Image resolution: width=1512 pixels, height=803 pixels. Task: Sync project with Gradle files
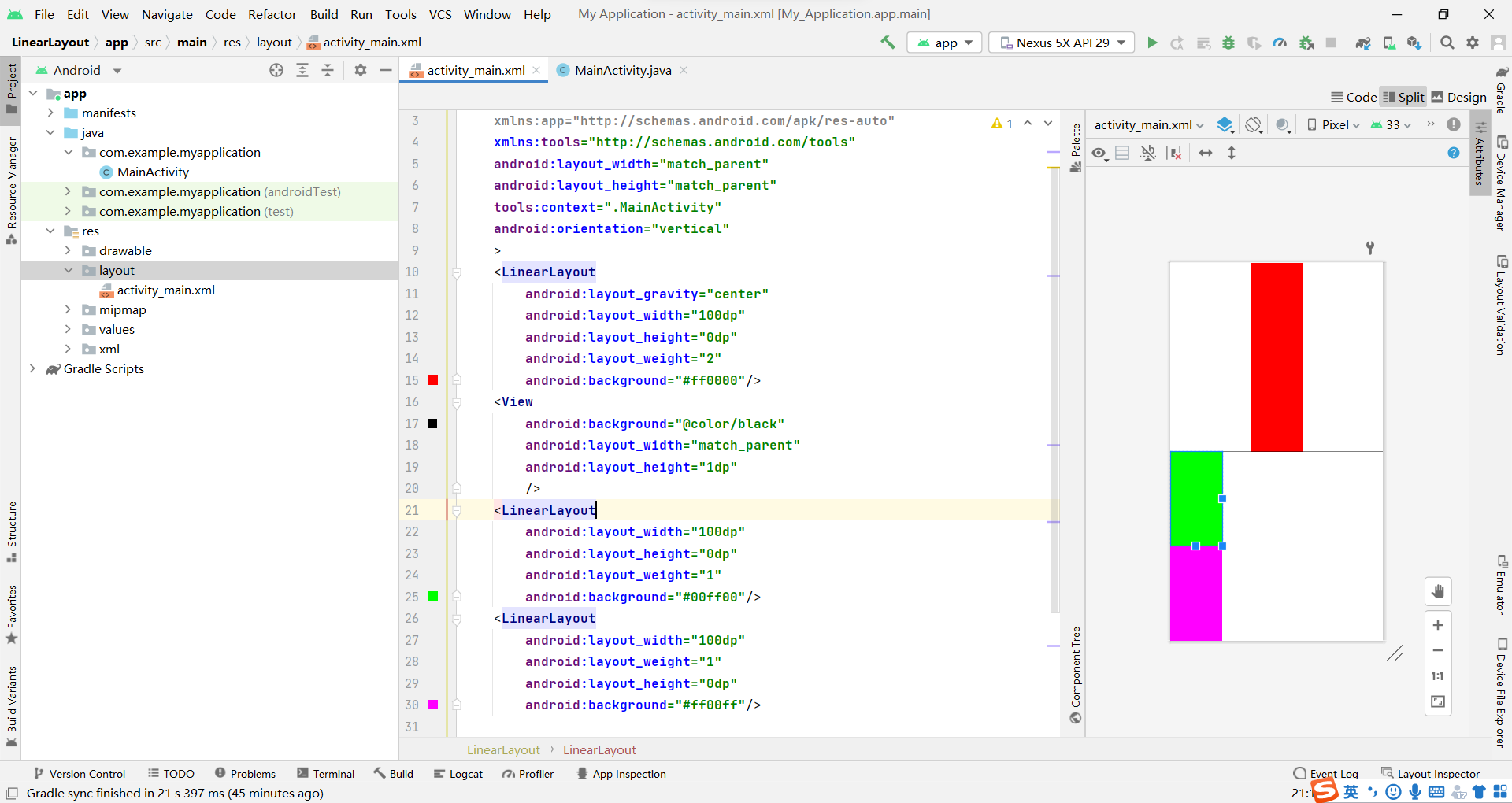pos(1364,43)
